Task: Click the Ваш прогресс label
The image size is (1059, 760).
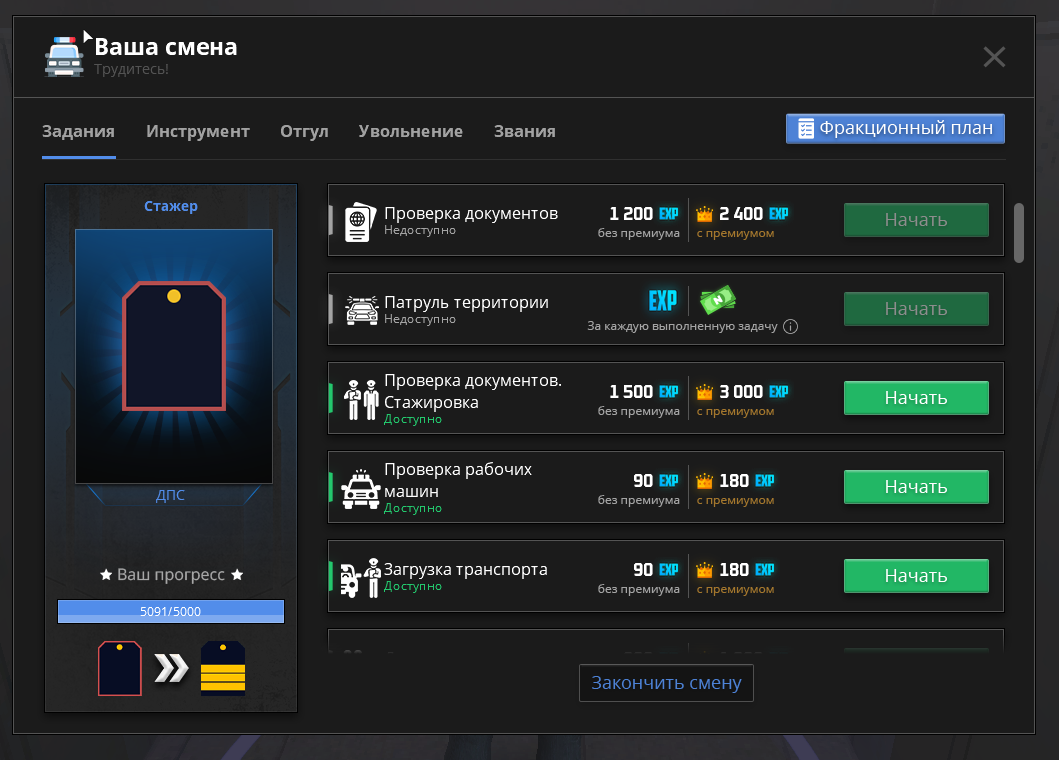Action: pos(171,575)
